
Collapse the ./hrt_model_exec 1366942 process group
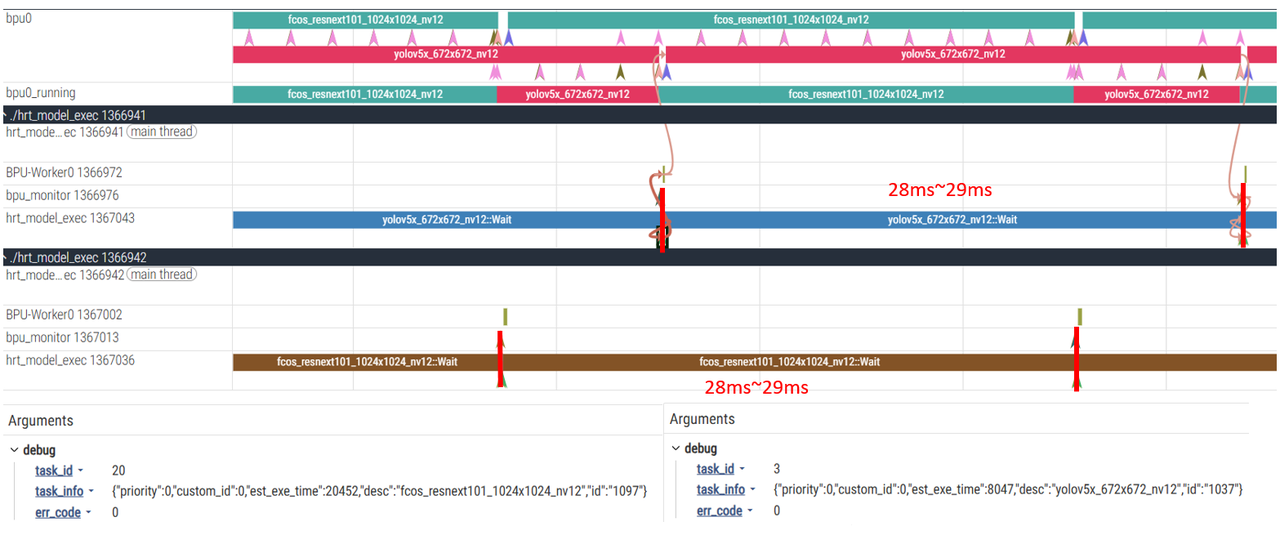point(8,258)
